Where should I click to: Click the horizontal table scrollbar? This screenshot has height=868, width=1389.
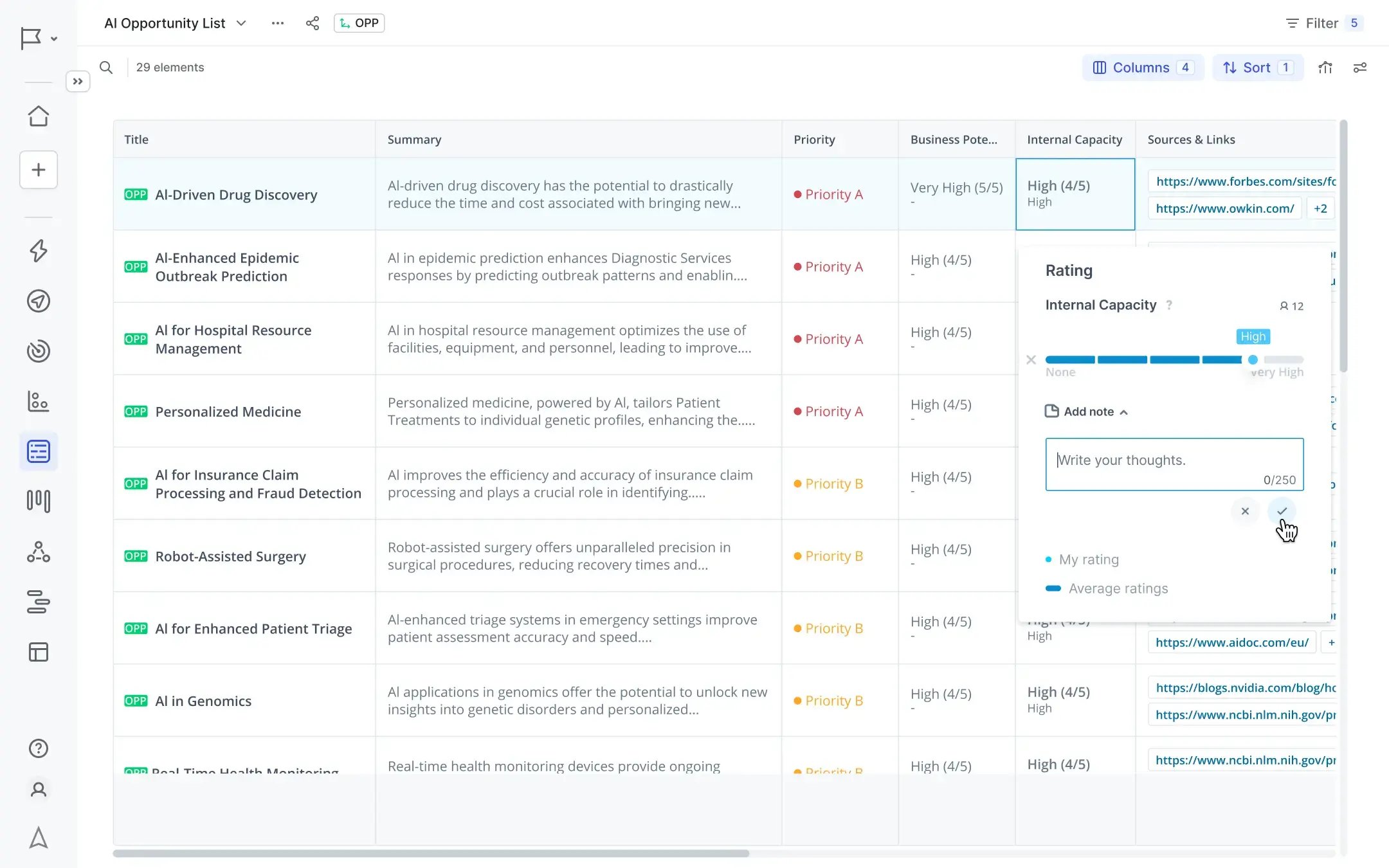(x=431, y=853)
